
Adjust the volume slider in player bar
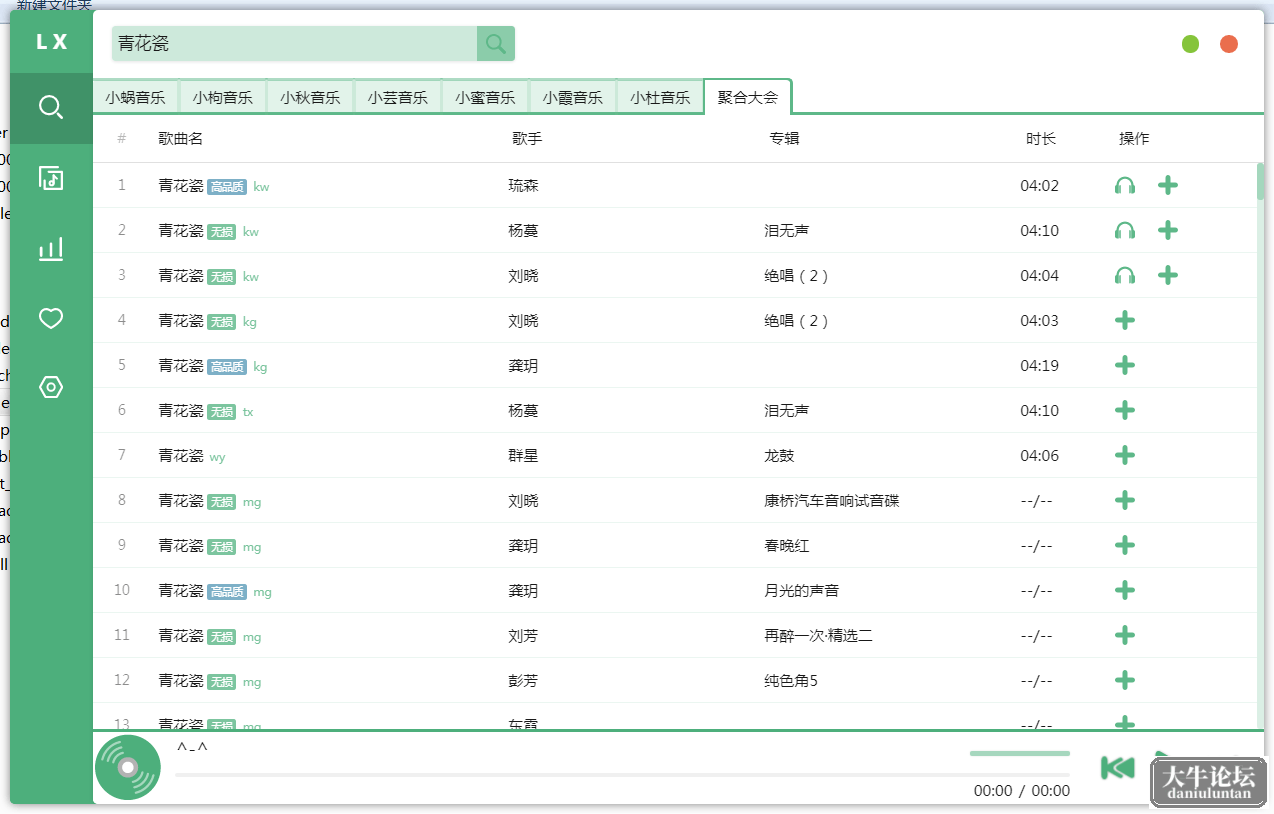(1020, 753)
